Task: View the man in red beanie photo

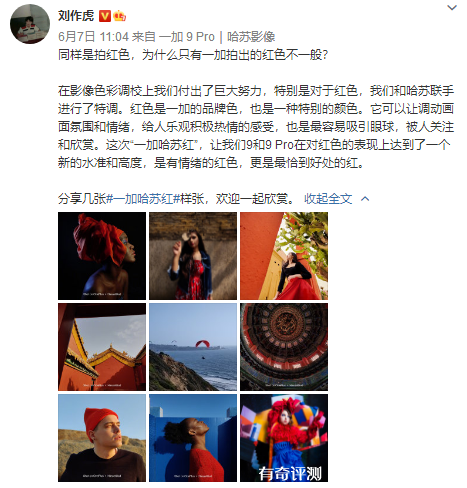Action: (x=102, y=438)
